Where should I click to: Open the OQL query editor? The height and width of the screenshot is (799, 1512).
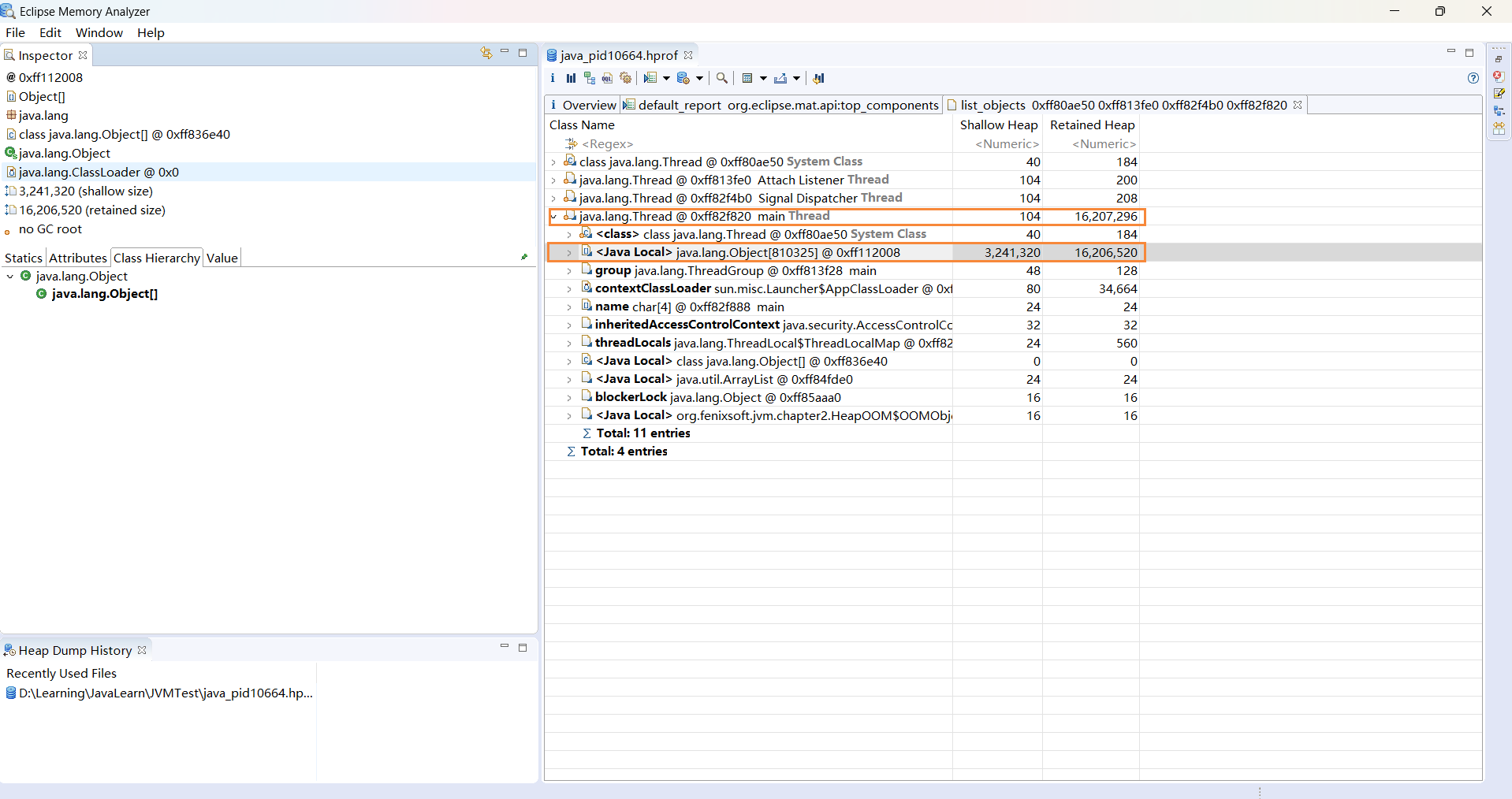(x=608, y=78)
